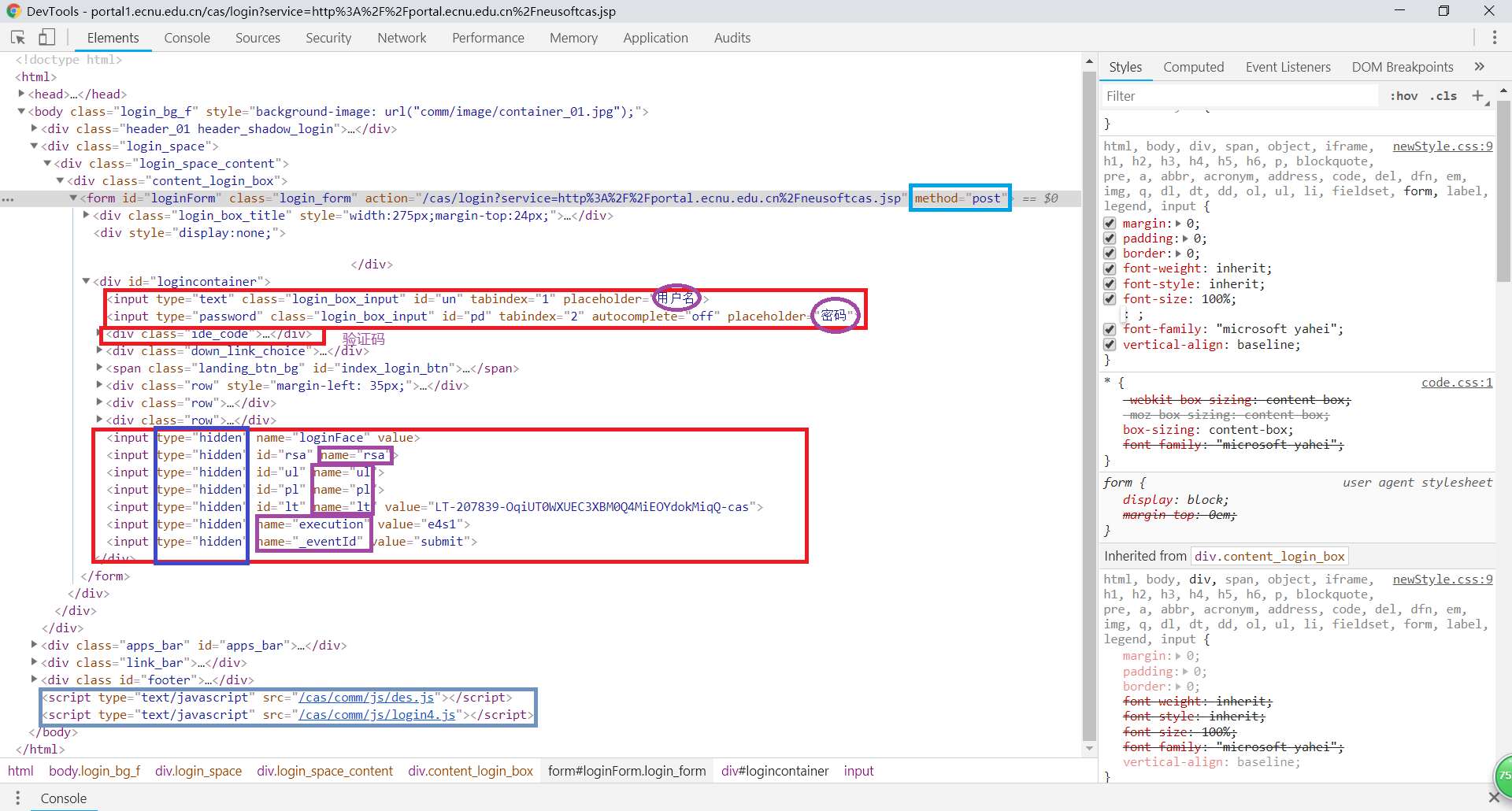This screenshot has width=1512, height=811.
Task: Expand the footer div node
Action: click(x=34, y=680)
